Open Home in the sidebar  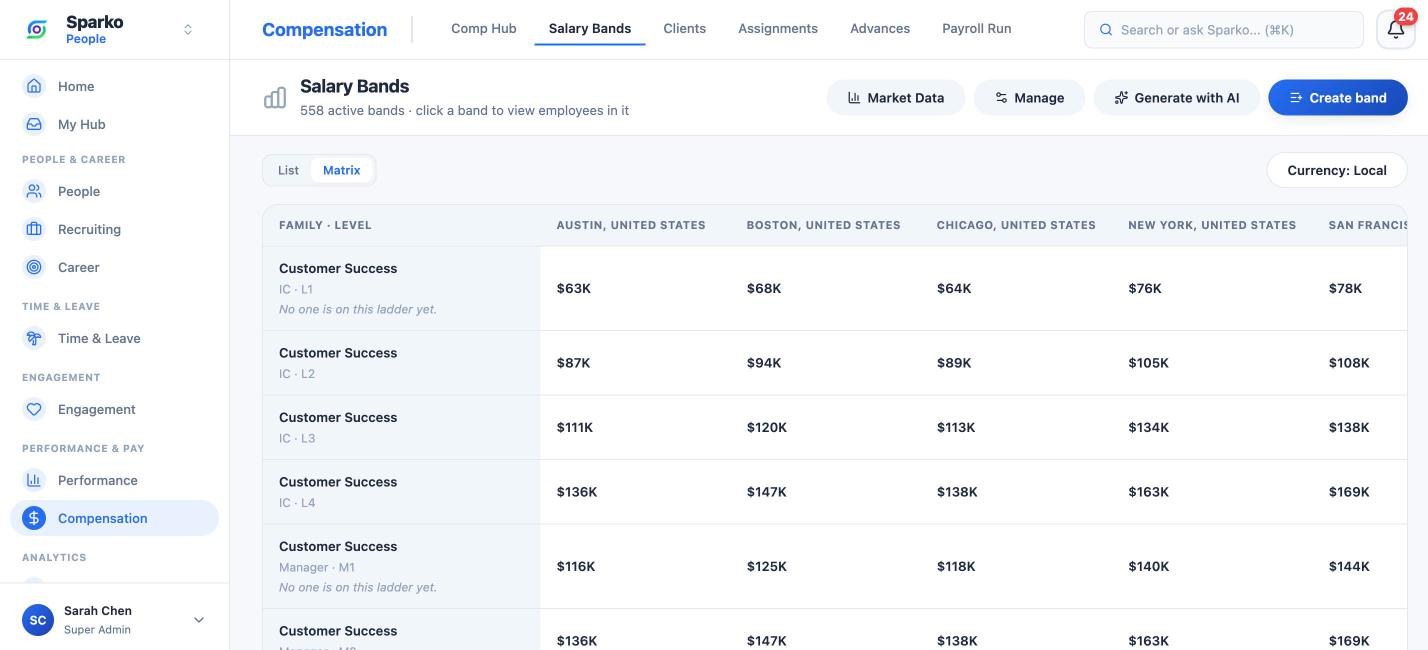click(114, 86)
